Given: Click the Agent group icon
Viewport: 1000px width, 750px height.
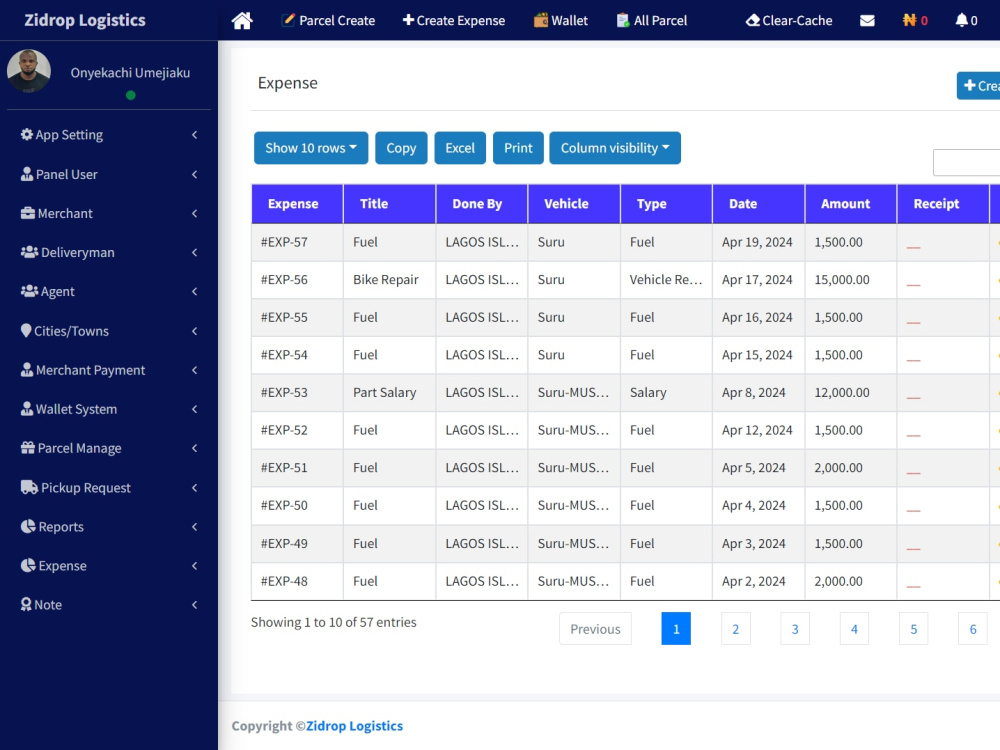Looking at the screenshot, I should pos(29,291).
